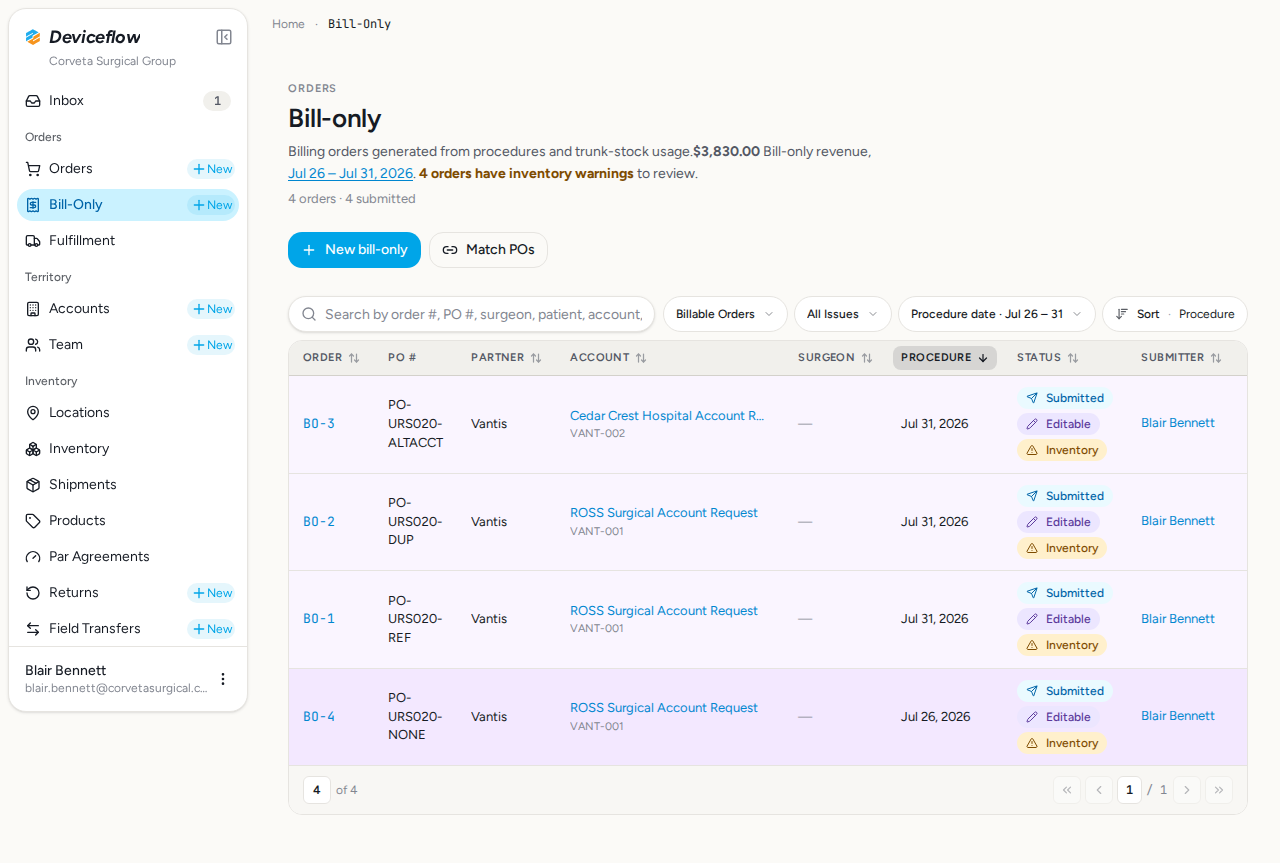Viewport: 1280px width, 863px height.
Task: Click the Match POs button
Action: point(488,250)
